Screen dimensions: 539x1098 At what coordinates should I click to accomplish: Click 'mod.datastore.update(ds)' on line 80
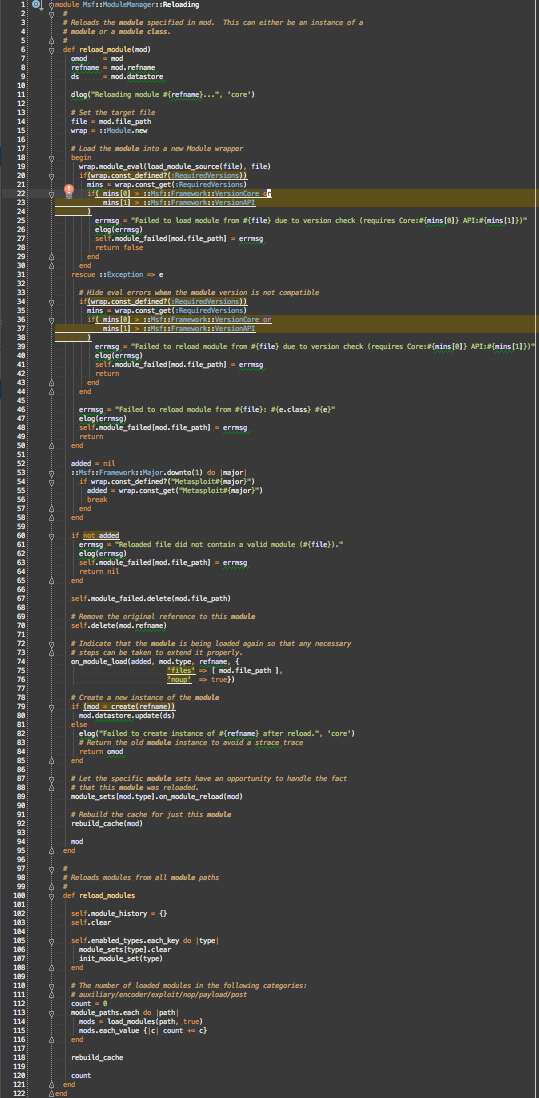click(127, 716)
